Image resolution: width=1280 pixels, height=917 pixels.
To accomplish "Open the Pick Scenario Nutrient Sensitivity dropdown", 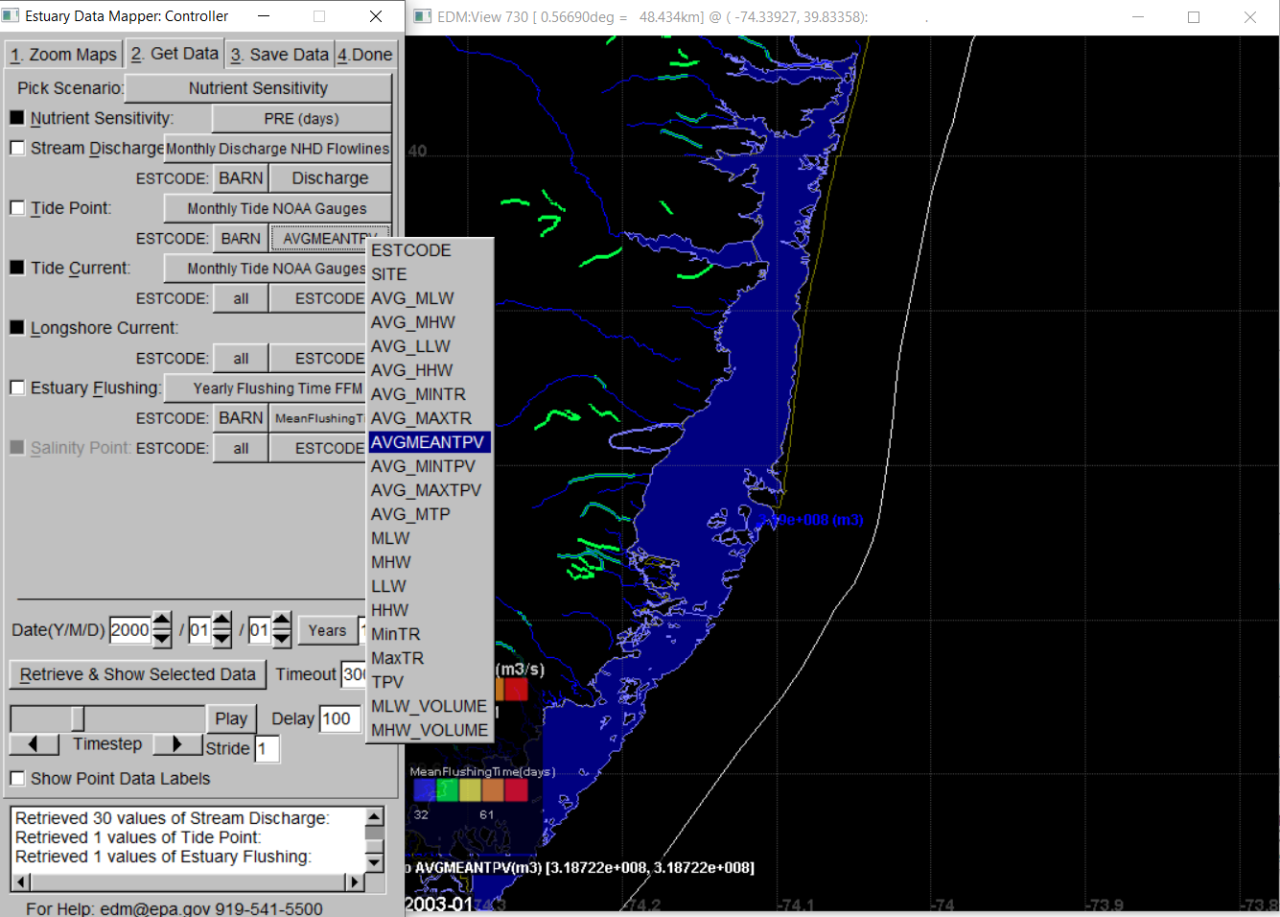I will pos(257,88).
